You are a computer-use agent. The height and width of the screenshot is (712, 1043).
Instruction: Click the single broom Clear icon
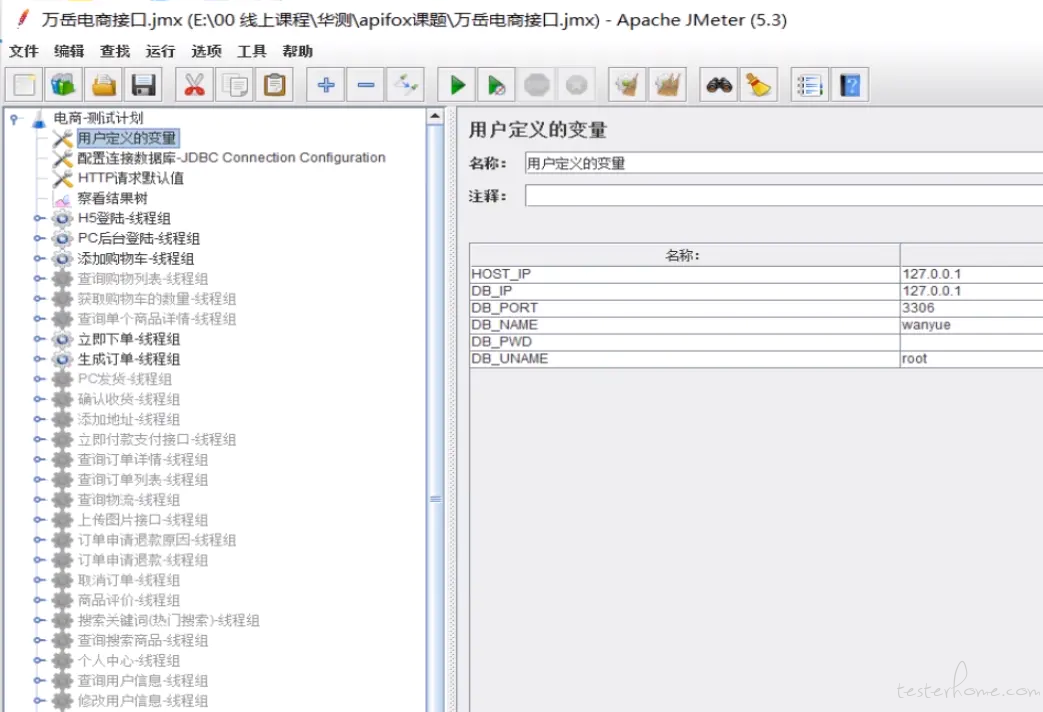pos(627,85)
